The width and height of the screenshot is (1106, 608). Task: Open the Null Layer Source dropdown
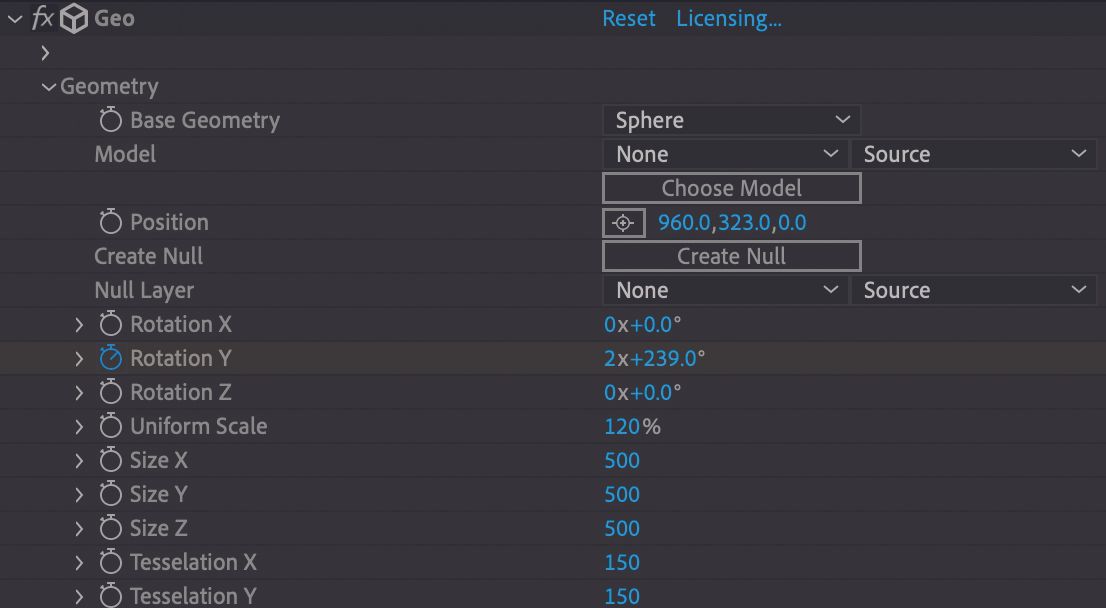pos(975,289)
